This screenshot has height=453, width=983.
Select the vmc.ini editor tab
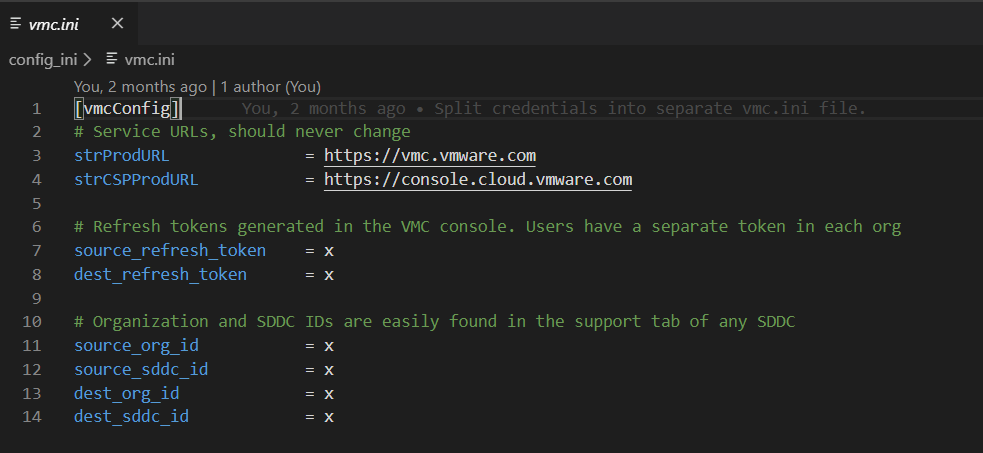point(55,24)
